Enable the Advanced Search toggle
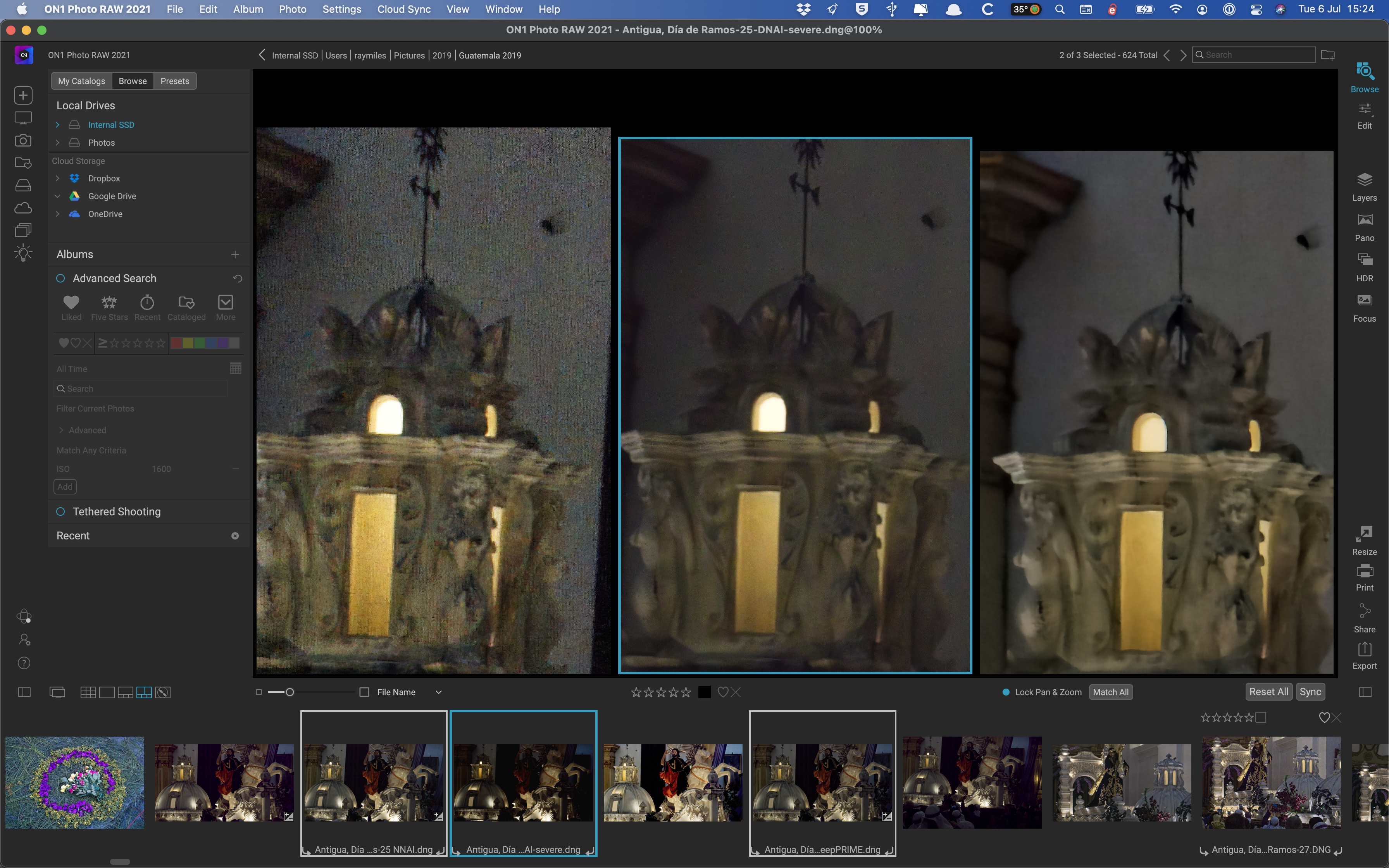This screenshot has width=1389, height=868. 60,279
